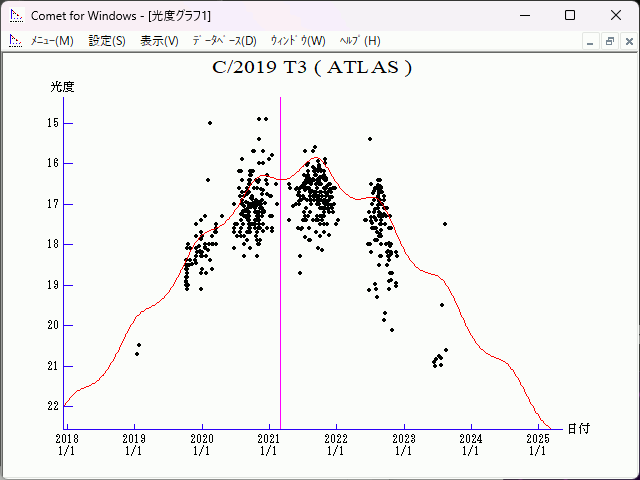Click the magnitude 22 label on vertical axis
This screenshot has width=640, height=480.
coord(54,406)
